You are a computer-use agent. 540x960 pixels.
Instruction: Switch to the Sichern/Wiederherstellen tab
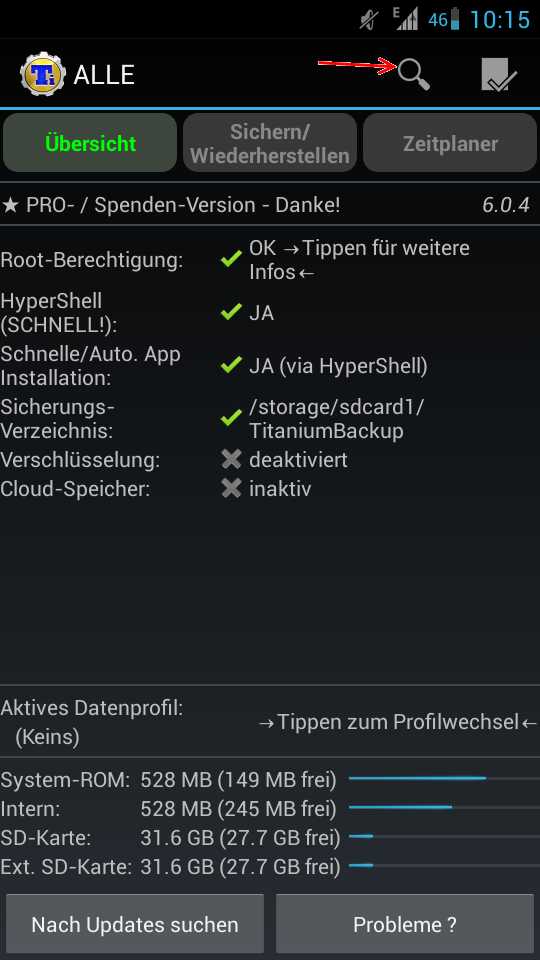(270, 143)
